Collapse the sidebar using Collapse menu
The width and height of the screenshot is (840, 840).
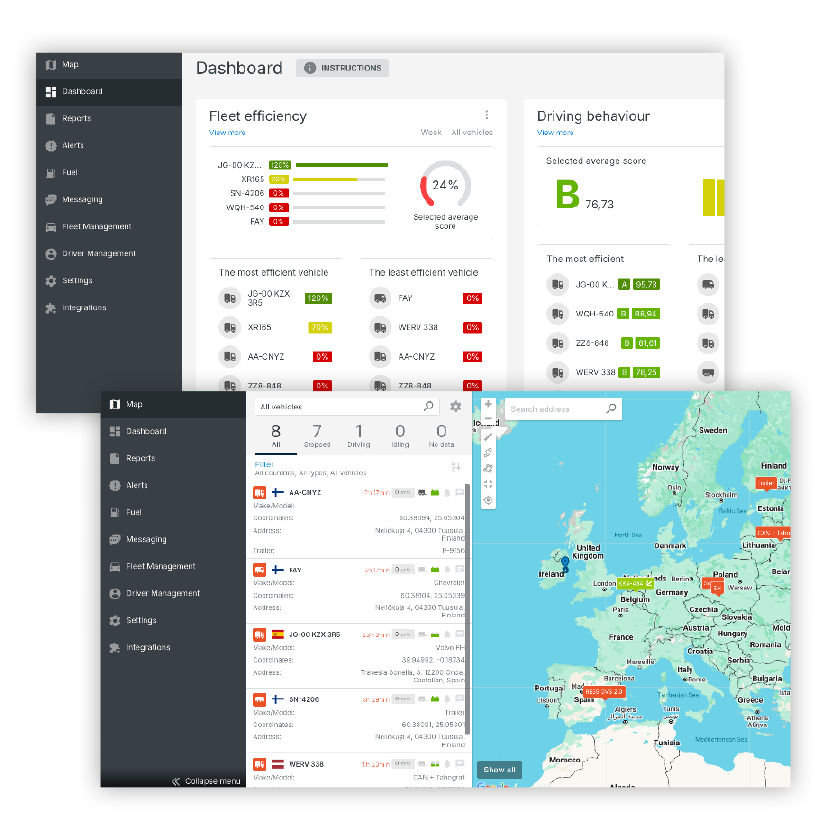pos(206,781)
